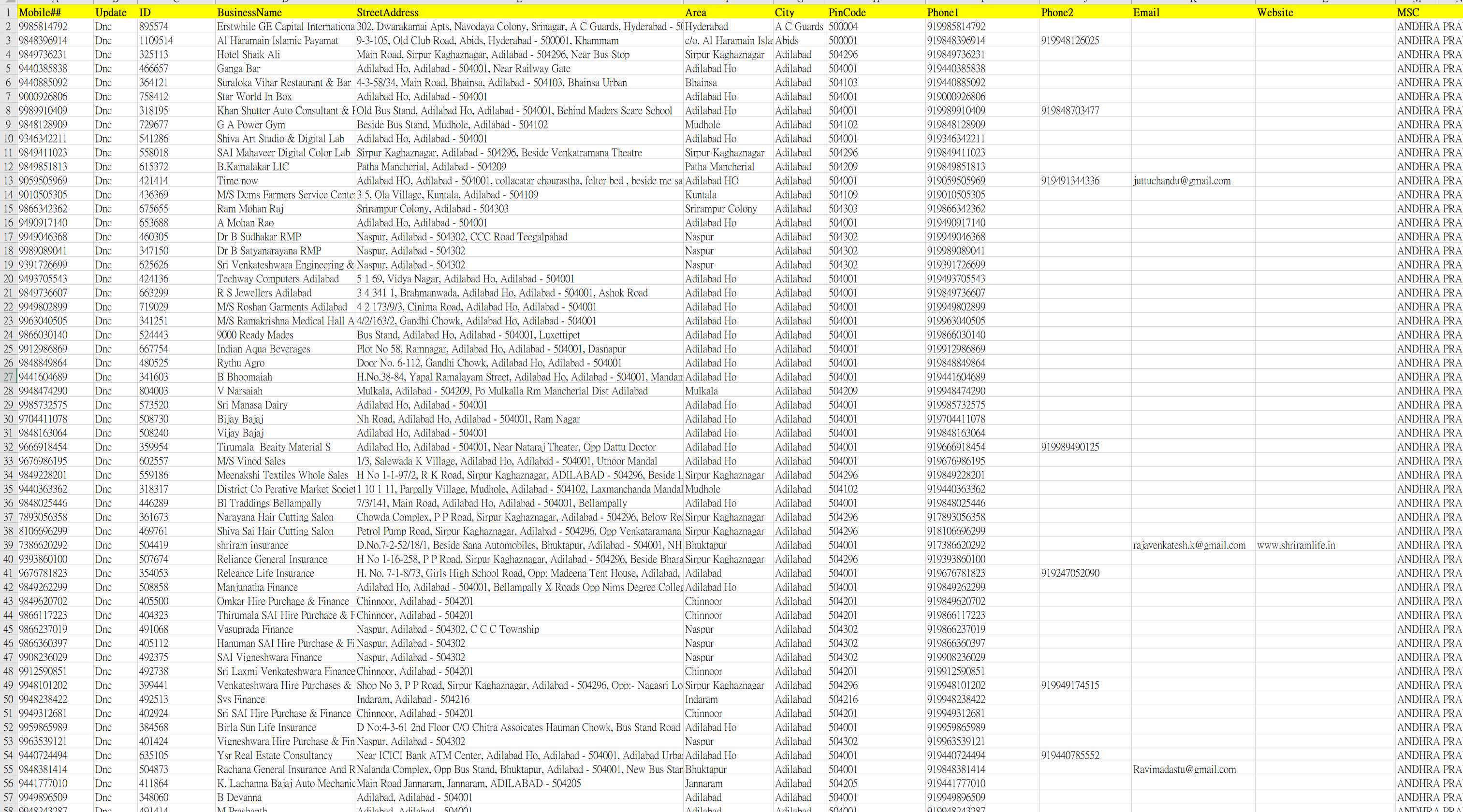Click the Srirampur Colony area cell

[728, 208]
